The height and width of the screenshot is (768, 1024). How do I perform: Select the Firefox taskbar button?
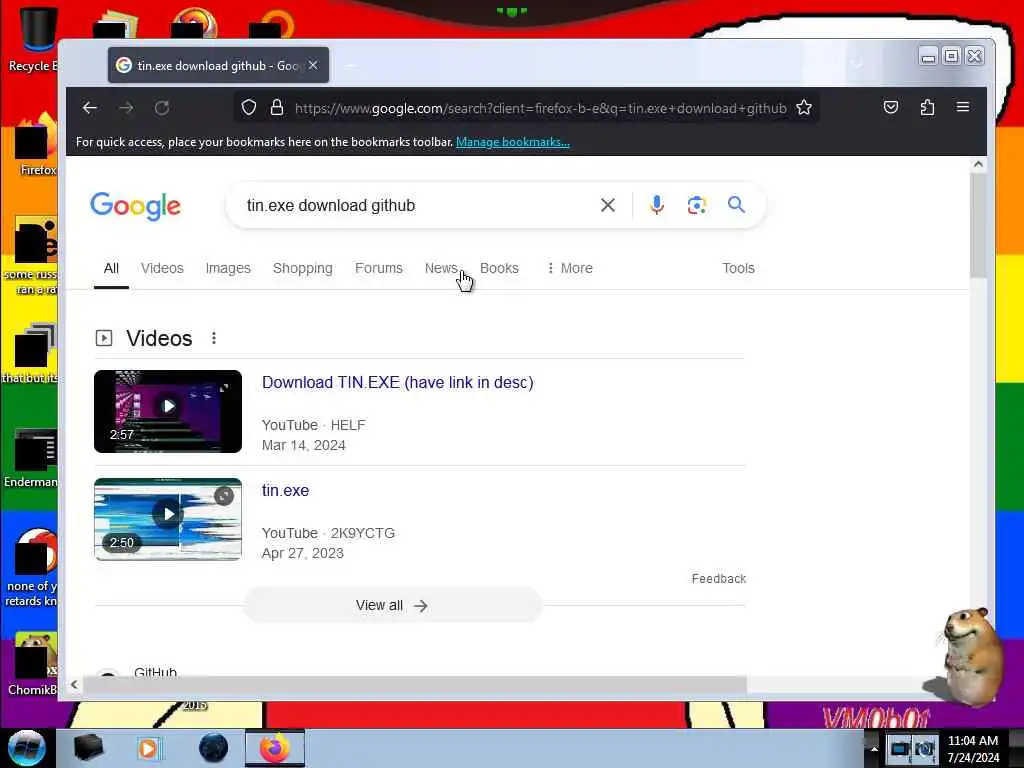pos(275,748)
